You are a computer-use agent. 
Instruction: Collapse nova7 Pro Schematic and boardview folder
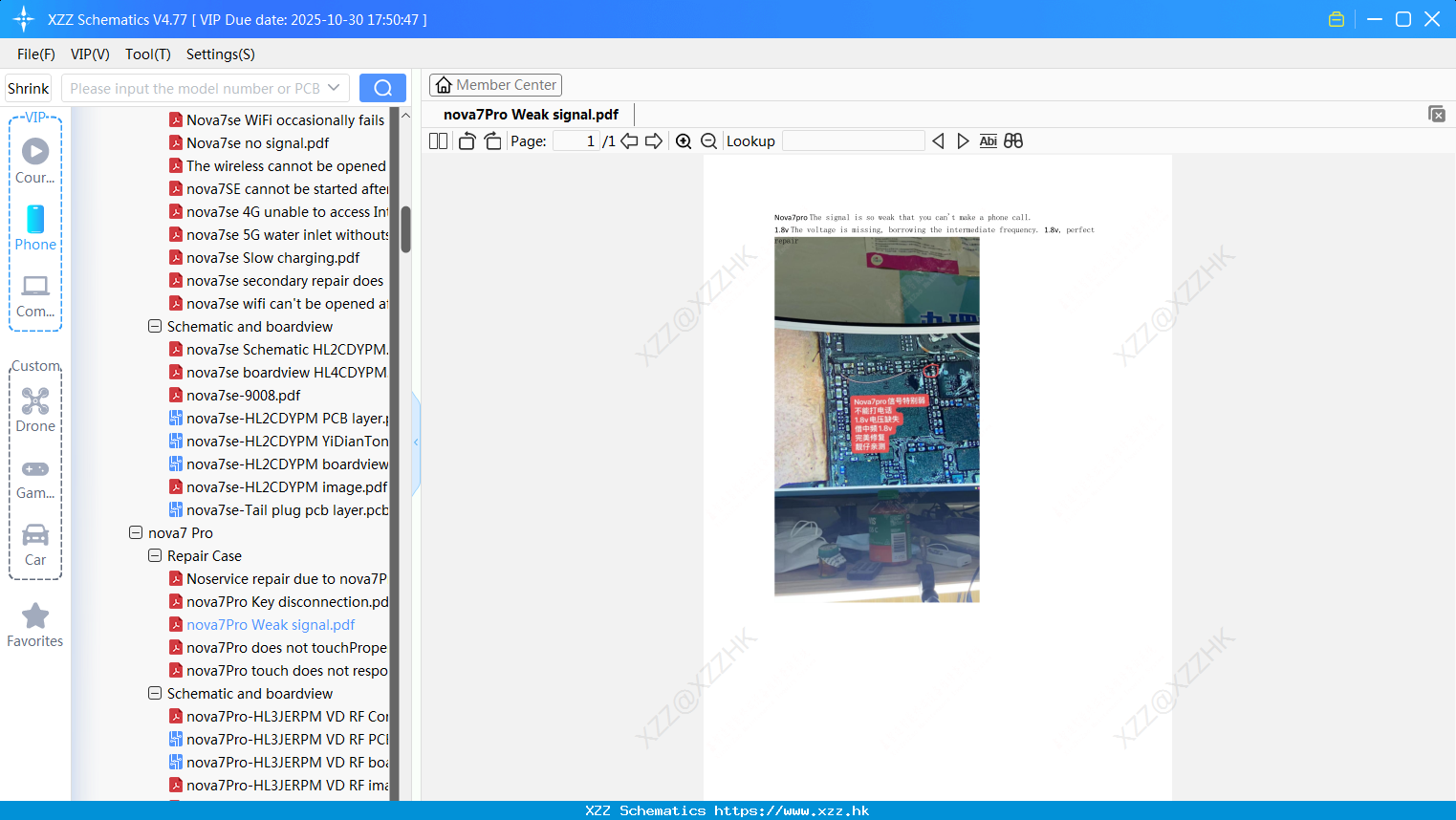pos(155,693)
